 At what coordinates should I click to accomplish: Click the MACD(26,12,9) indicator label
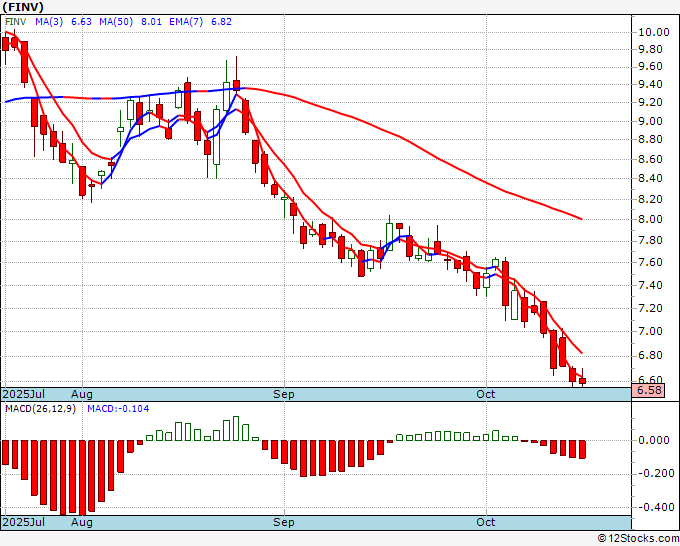click(x=40, y=409)
